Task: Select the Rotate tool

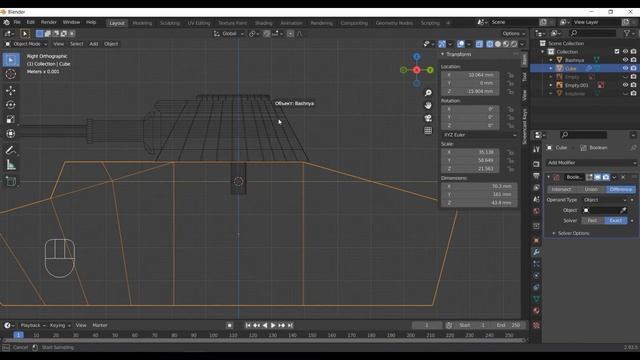Action: (x=11, y=105)
